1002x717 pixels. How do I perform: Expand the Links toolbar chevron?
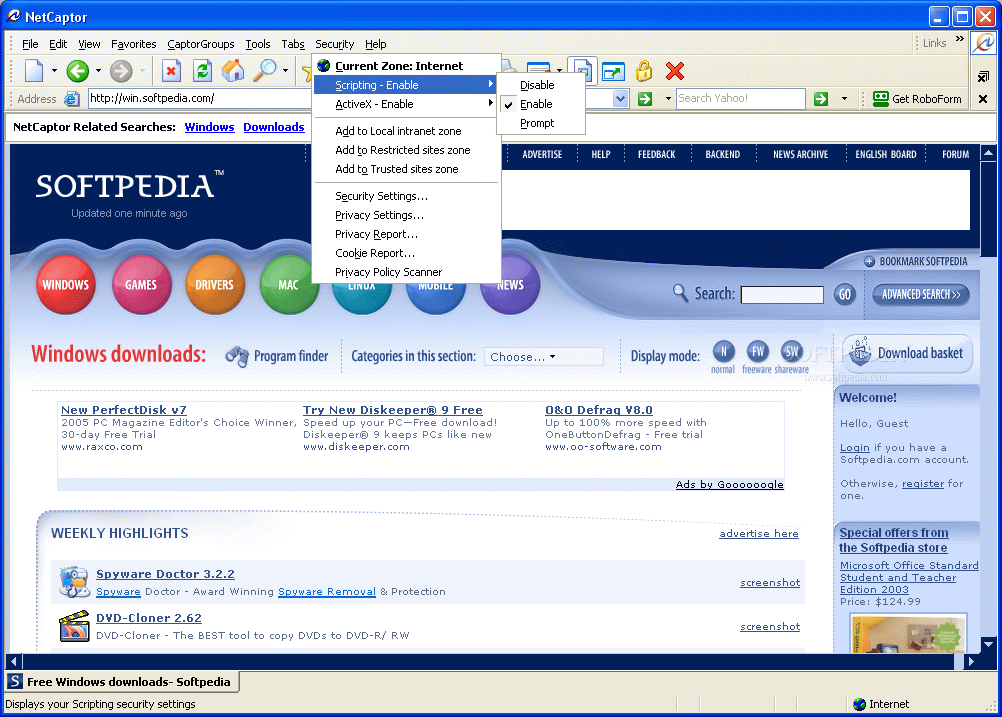(959, 40)
